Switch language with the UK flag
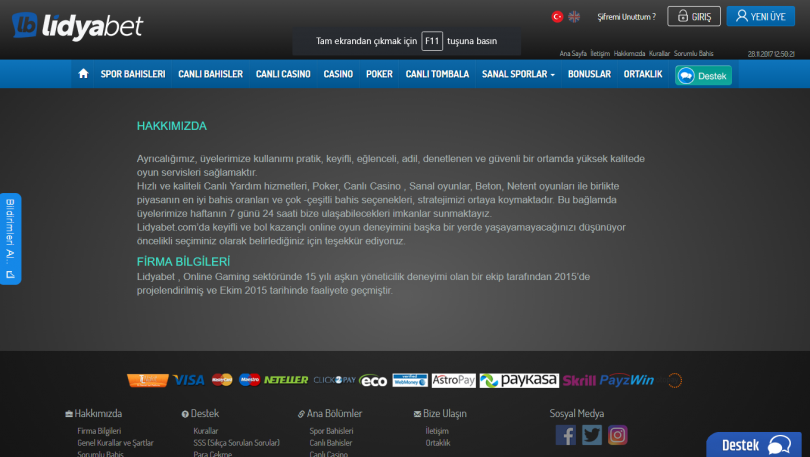This screenshot has width=810, height=457. 574,17
